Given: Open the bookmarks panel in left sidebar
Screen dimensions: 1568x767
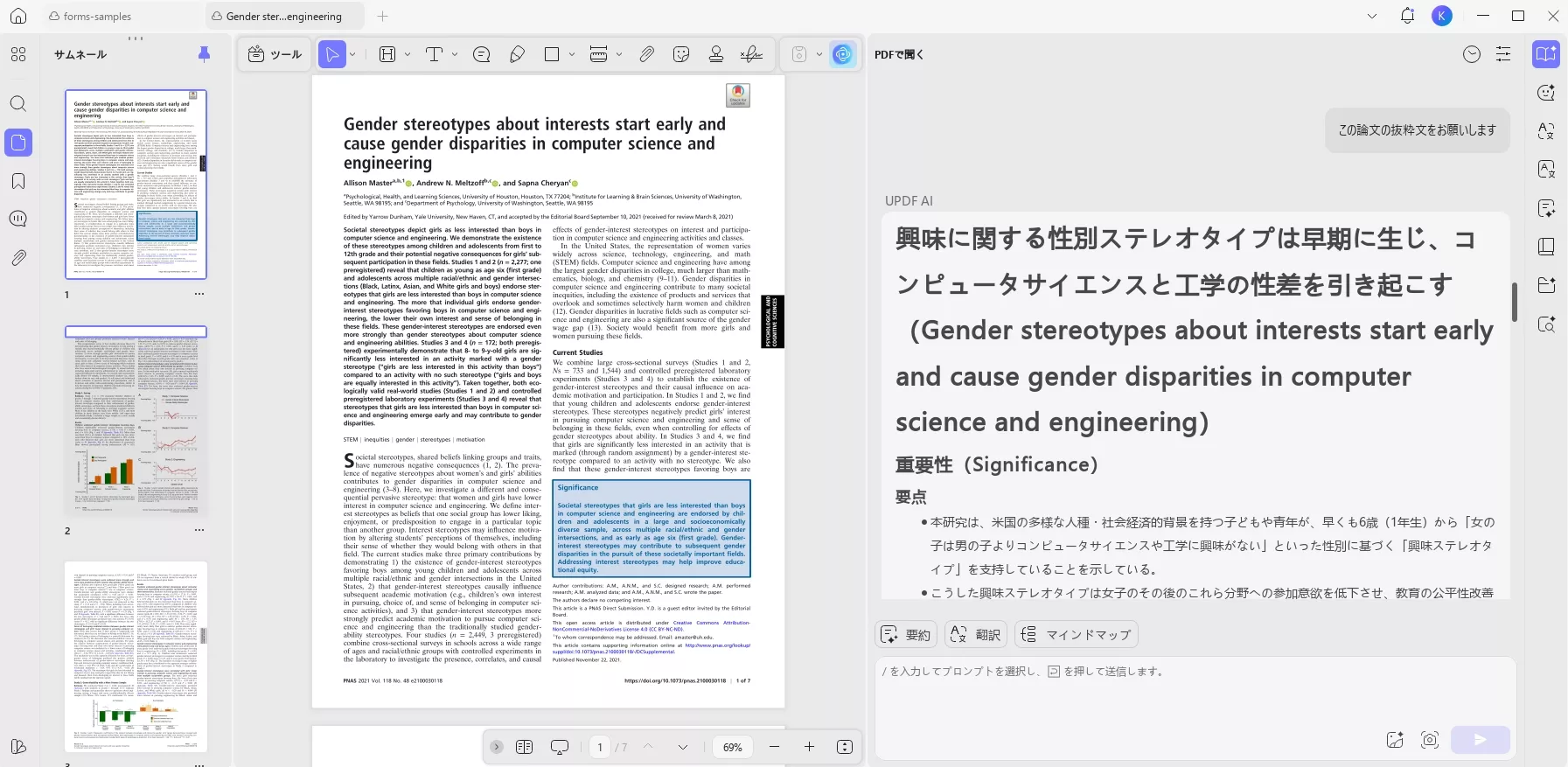Looking at the screenshot, I should pyautogui.click(x=18, y=181).
